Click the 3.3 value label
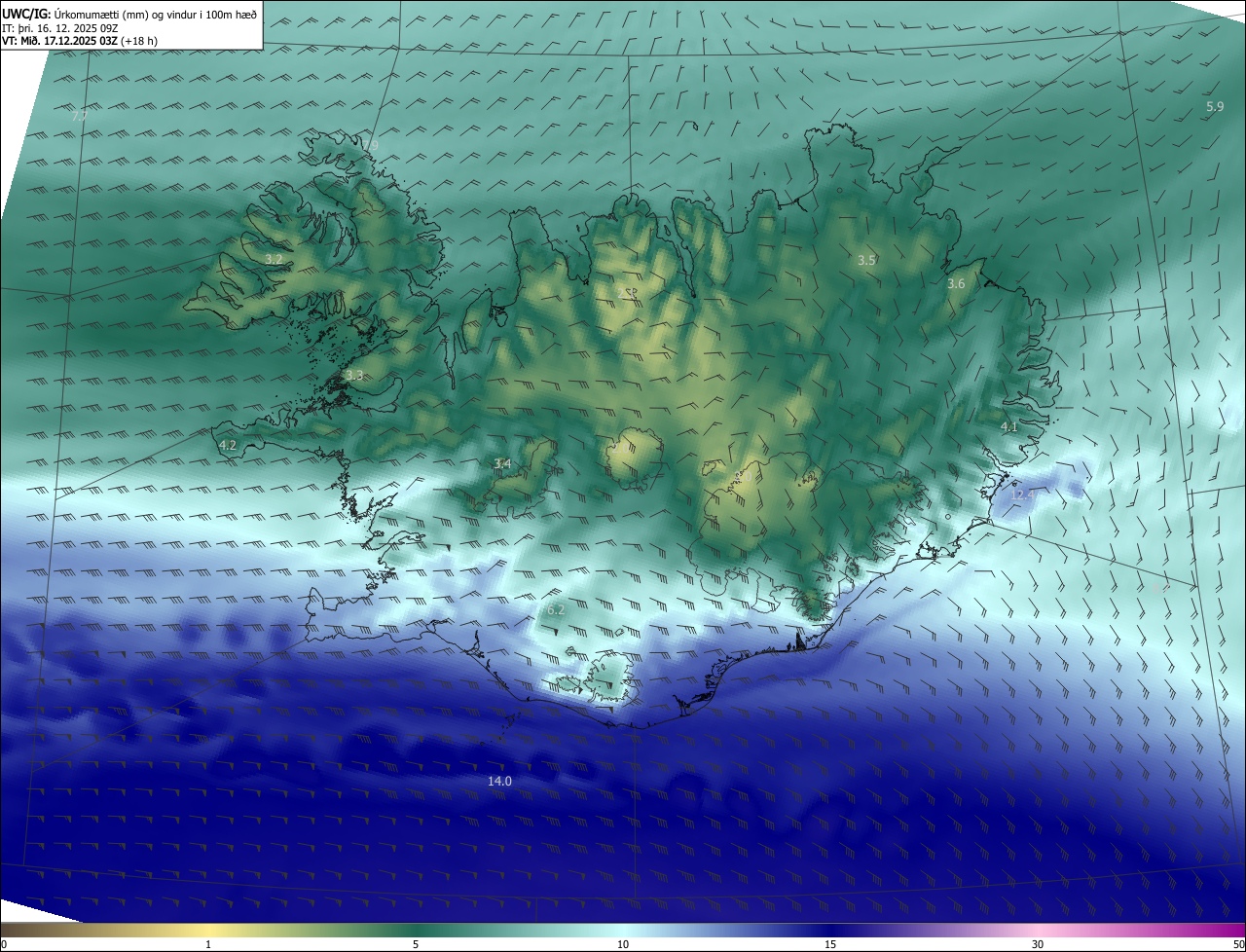 pyautogui.click(x=354, y=375)
